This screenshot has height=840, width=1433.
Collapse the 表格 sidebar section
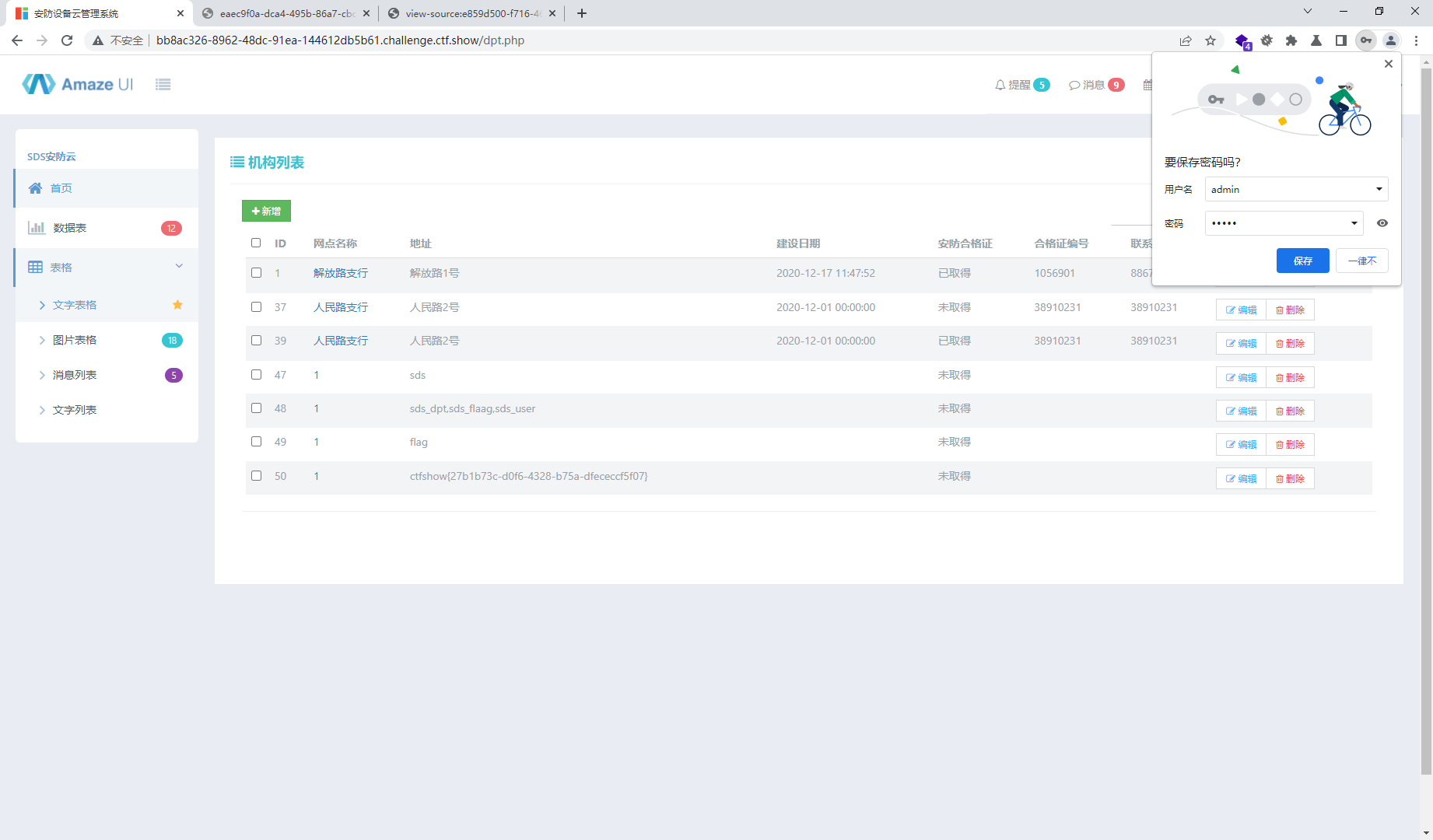pyautogui.click(x=180, y=266)
